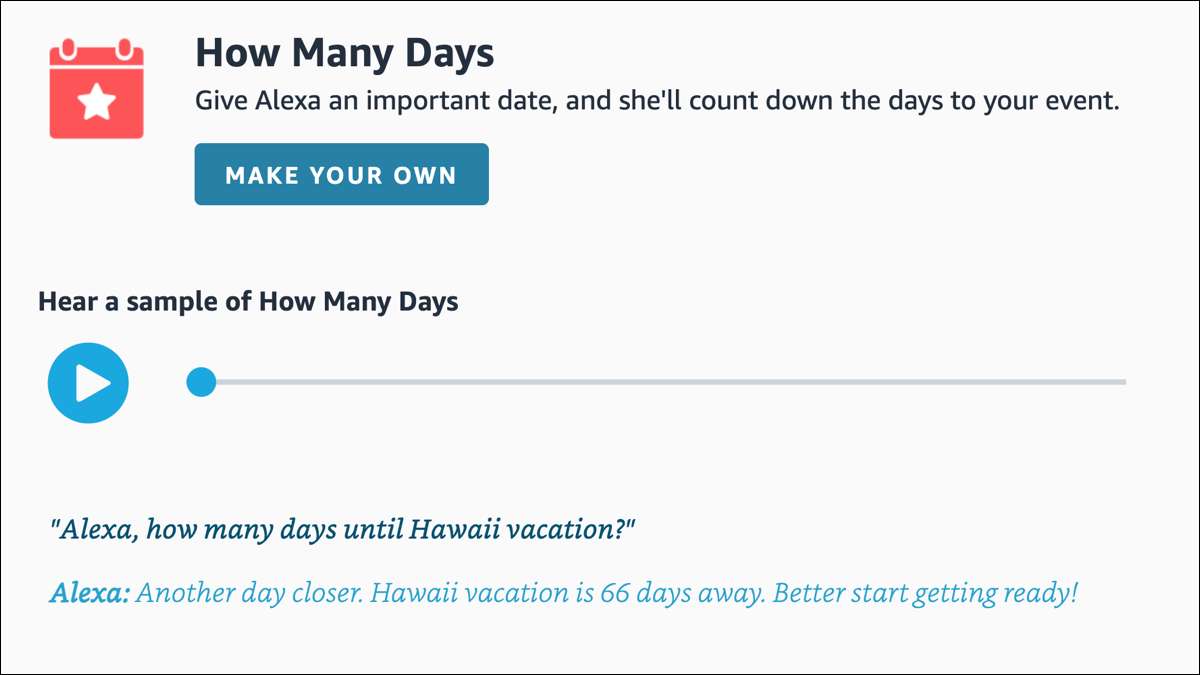Click the audio slider's round blue handle
This screenshot has height=675, width=1200.
click(202, 381)
